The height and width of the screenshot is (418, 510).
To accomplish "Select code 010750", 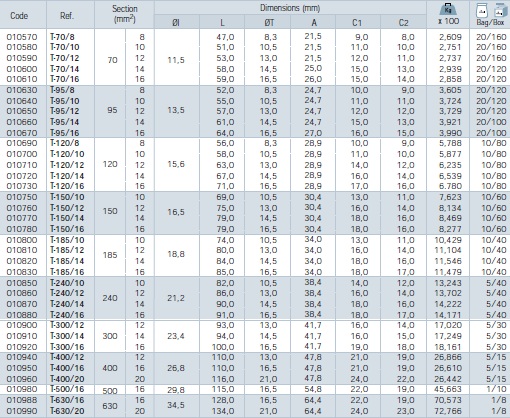I will pos(22,197).
